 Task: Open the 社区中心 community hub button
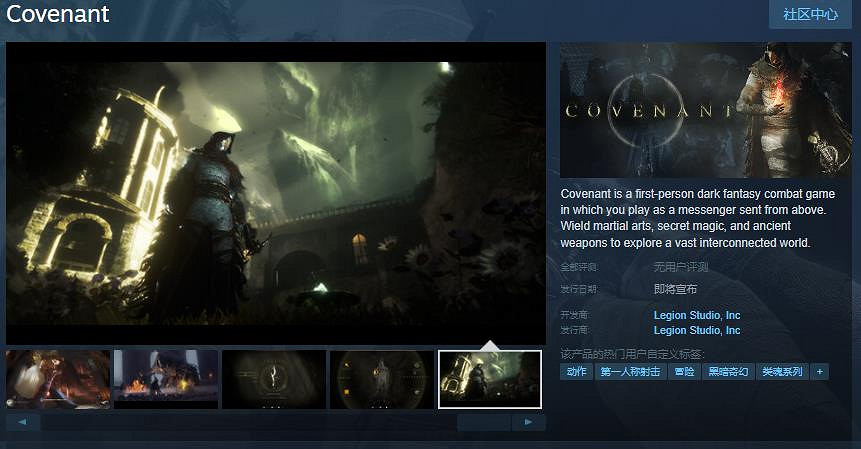[810, 14]
